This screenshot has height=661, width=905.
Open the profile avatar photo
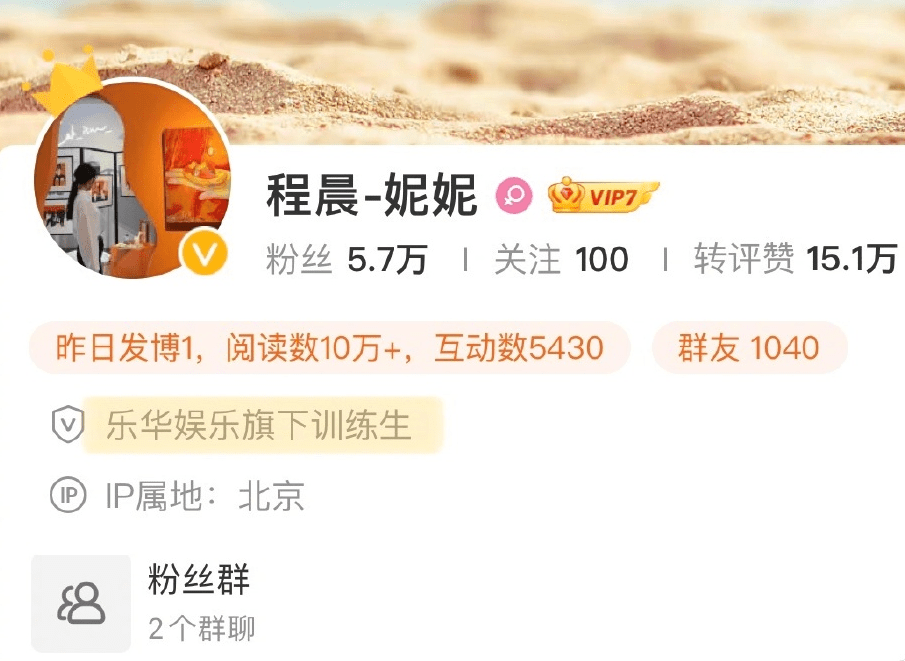coord(132,180)
